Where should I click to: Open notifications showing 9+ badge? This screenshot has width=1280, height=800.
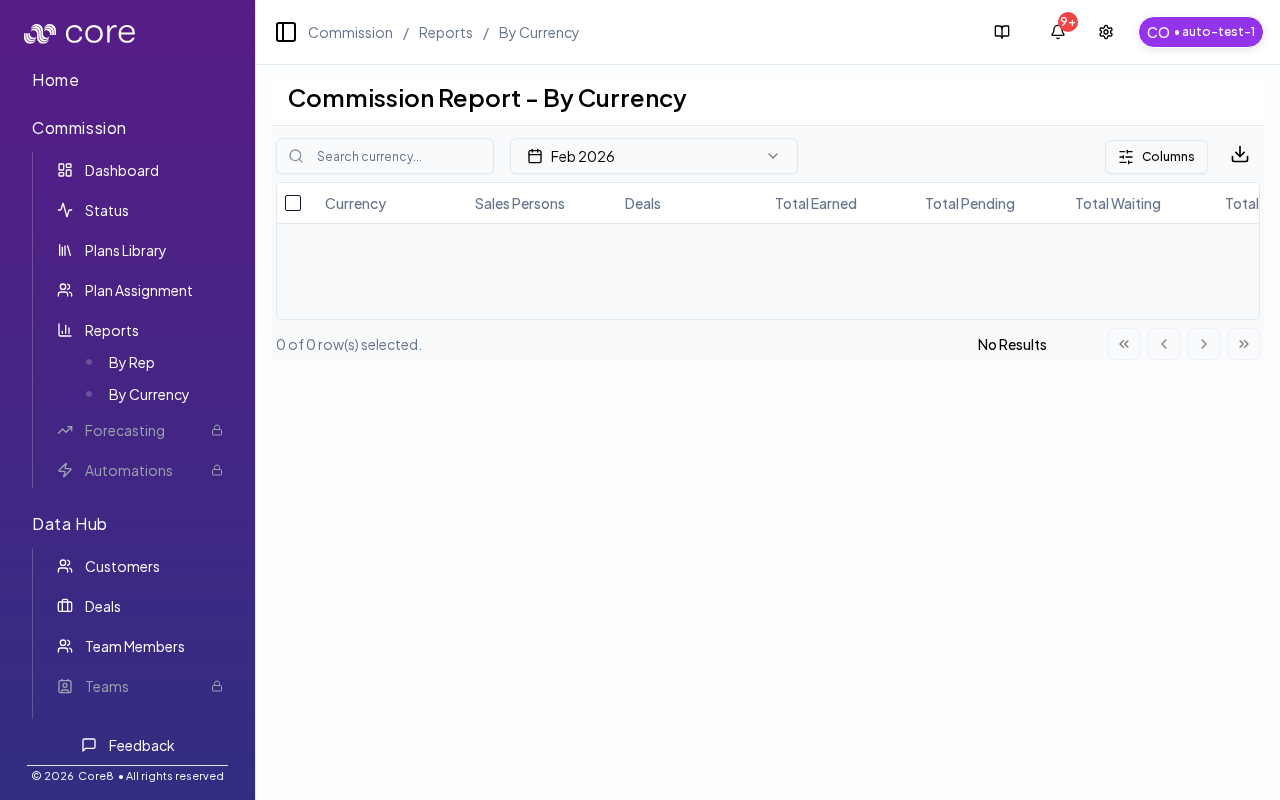1057,32
